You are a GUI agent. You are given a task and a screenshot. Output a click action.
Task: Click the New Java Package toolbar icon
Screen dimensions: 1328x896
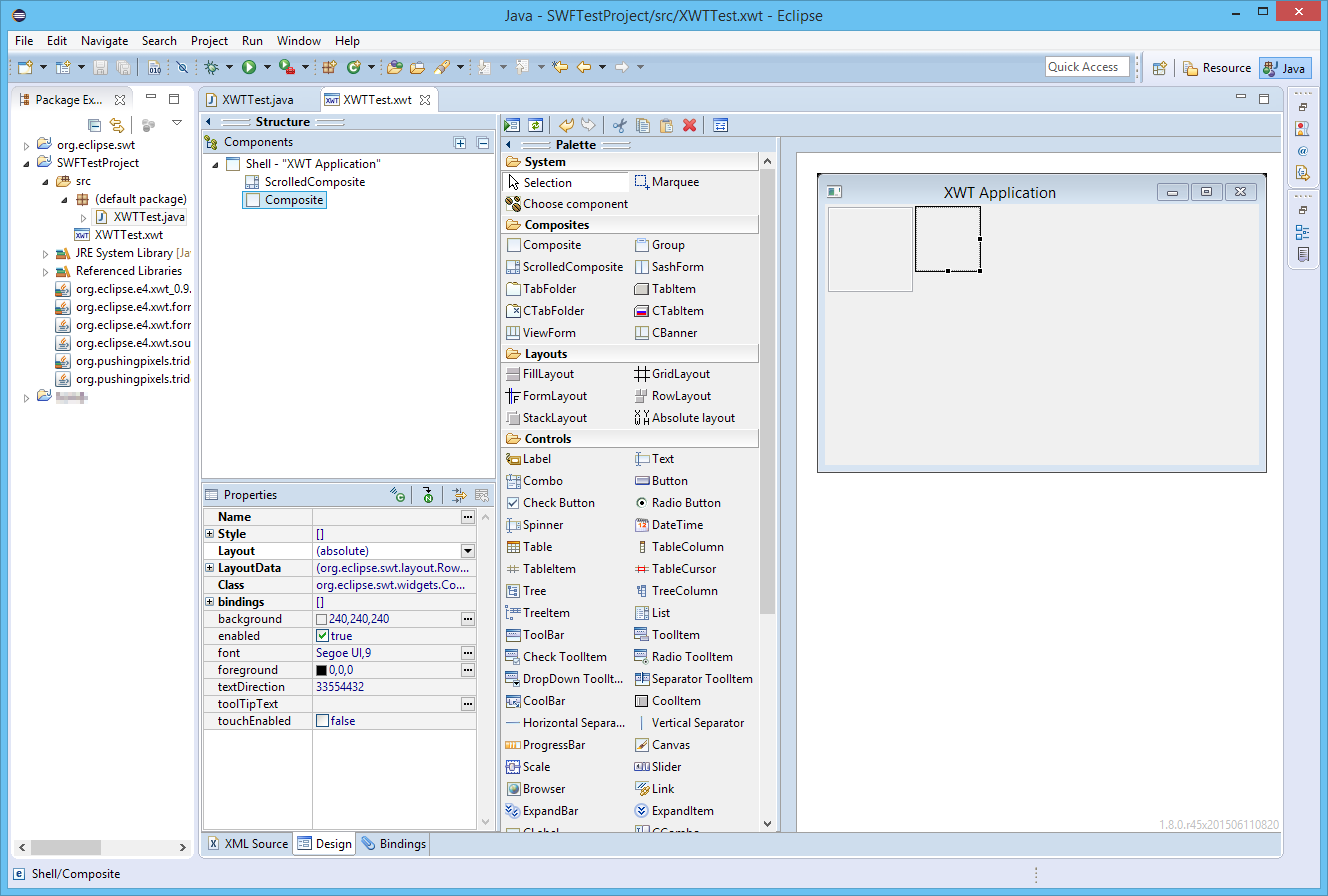point(329,68)
